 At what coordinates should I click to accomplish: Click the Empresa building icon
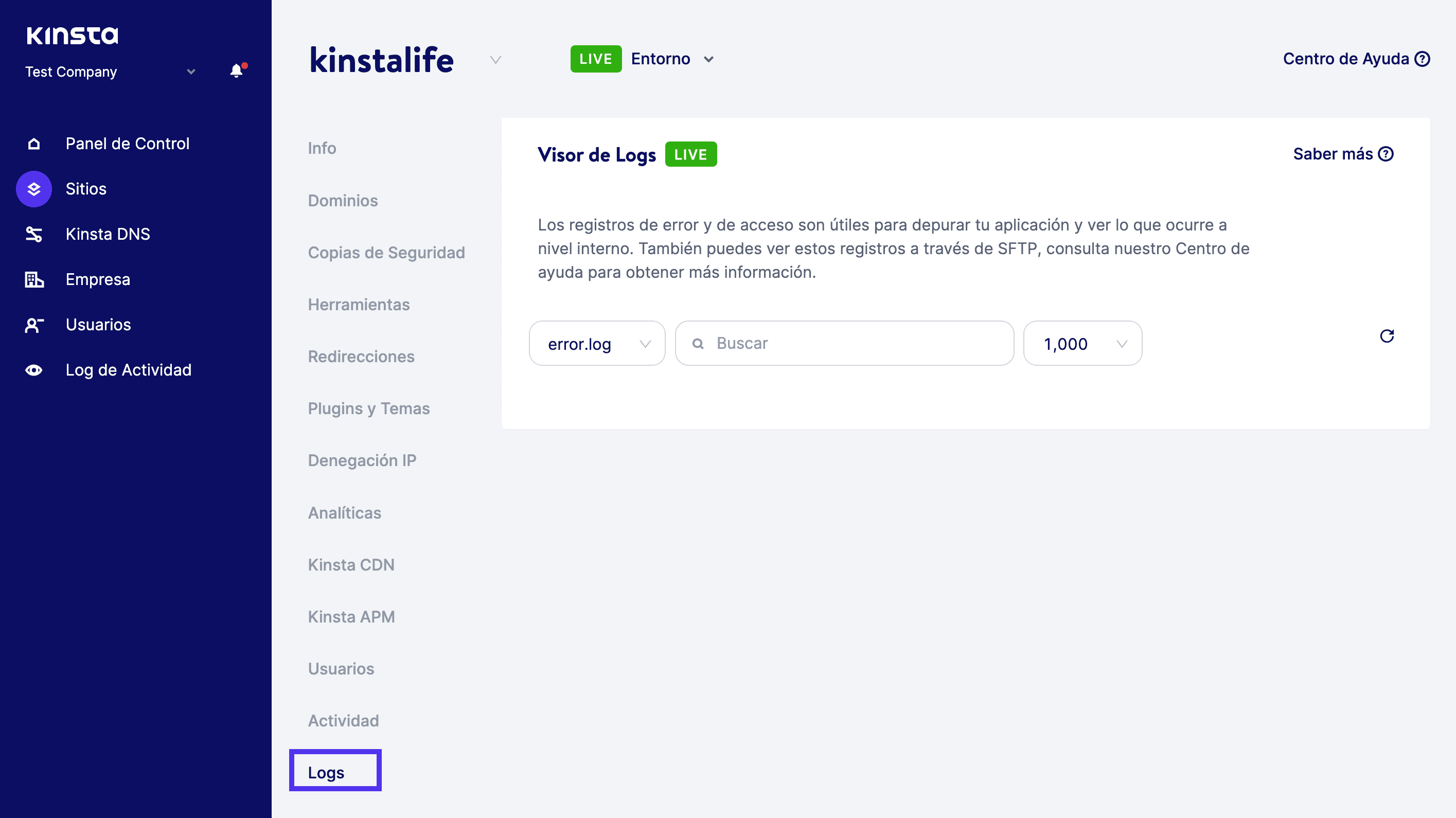(x=34, y=279)
